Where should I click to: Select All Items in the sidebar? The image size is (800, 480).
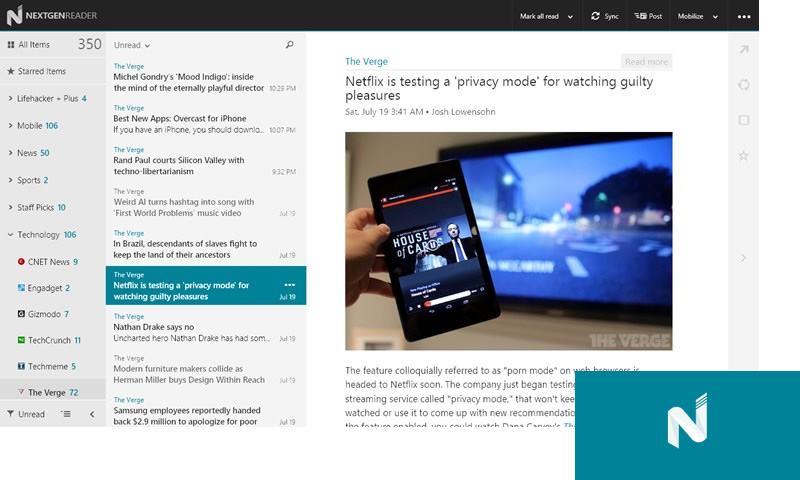point(34,44)
